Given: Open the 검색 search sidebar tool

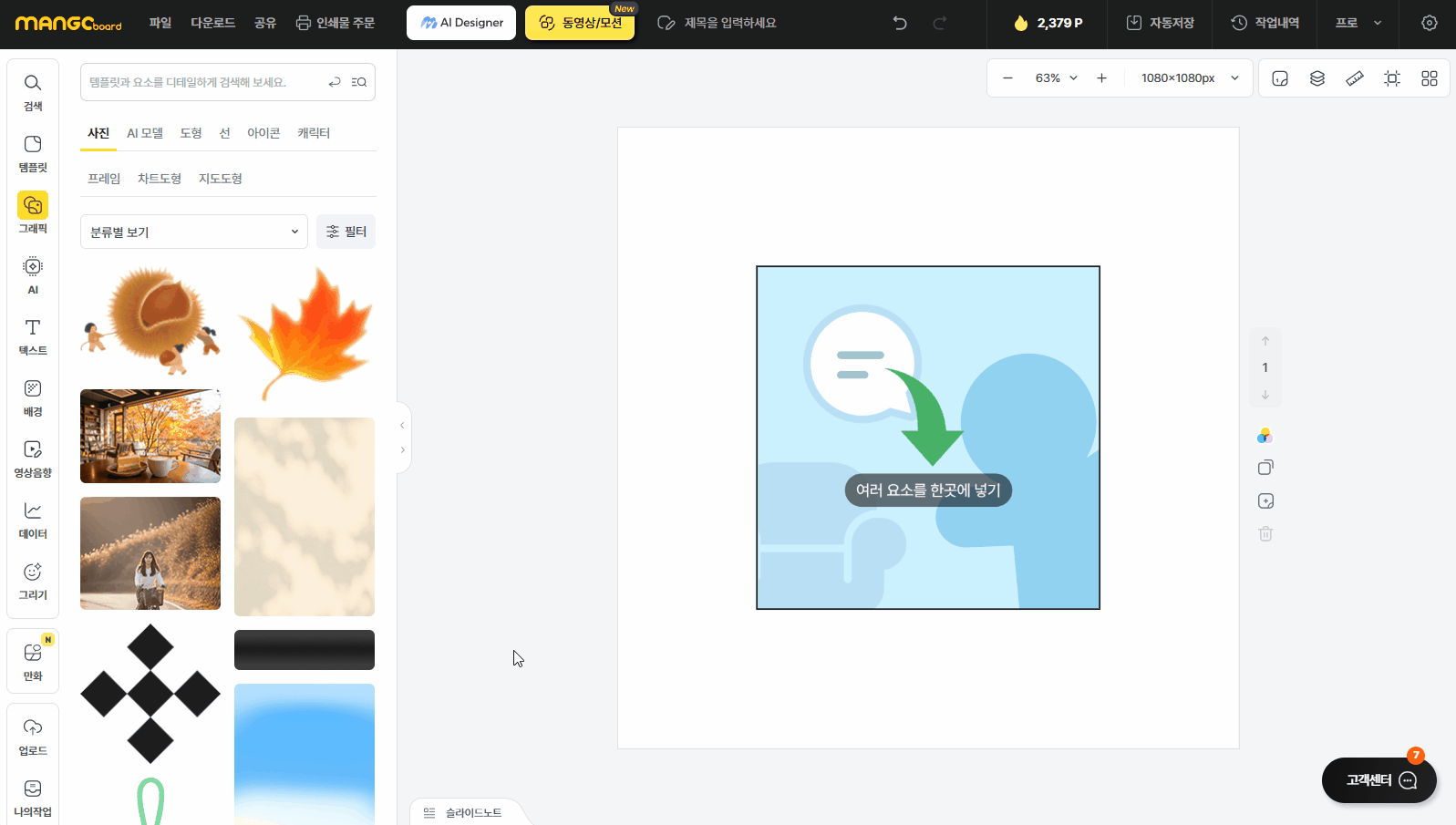Looking at the screenshot, I should pyautogui.click(x=33, y=92).
